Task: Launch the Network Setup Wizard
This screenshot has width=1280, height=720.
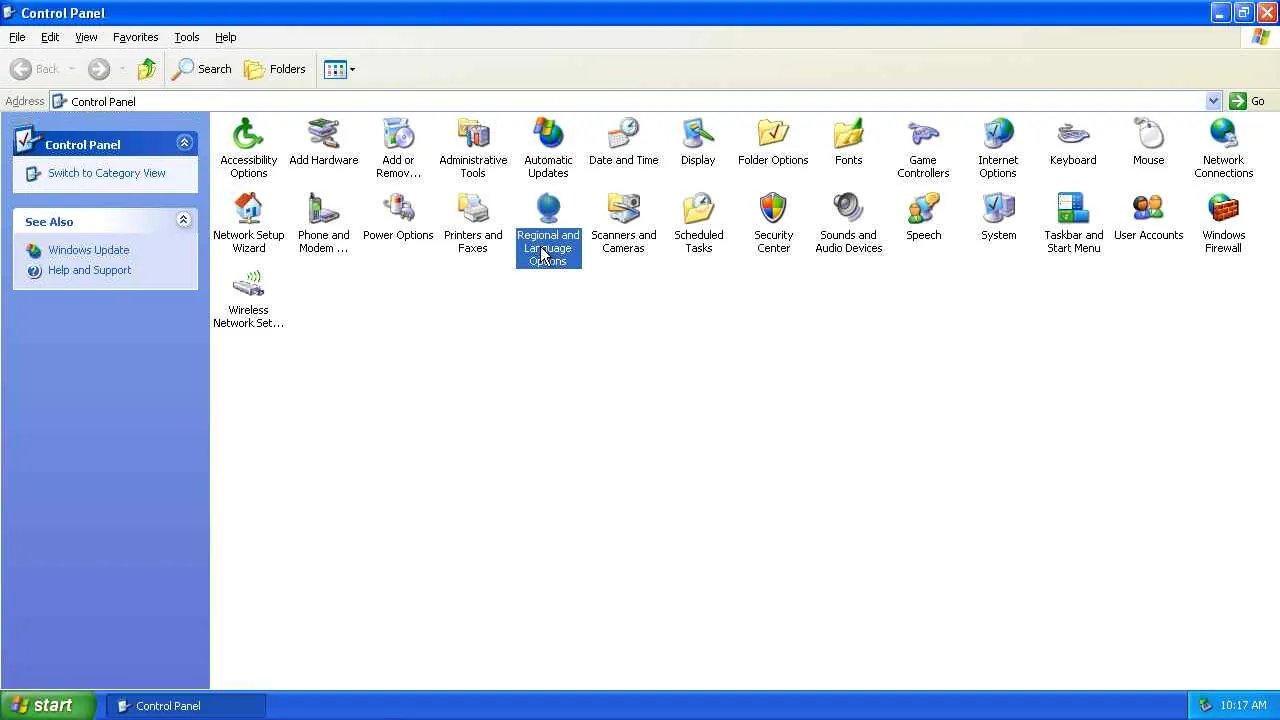Action: (248, 223)
